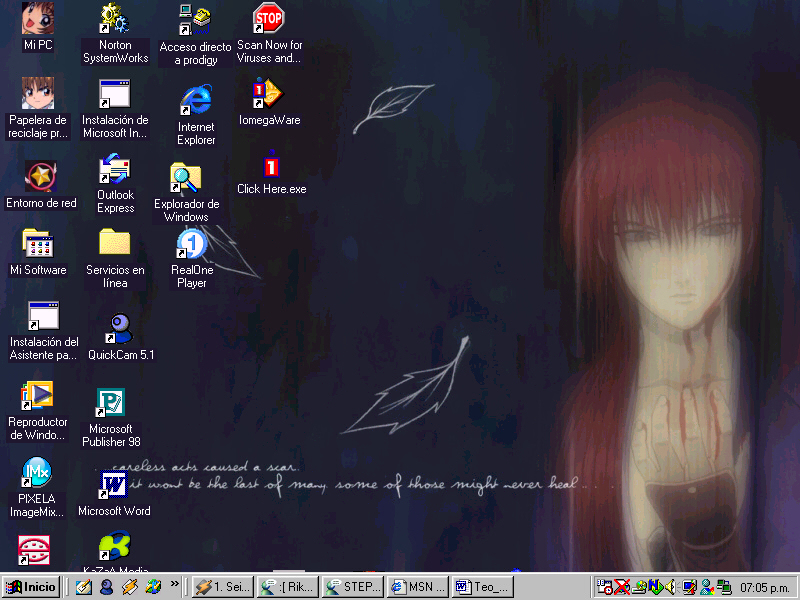Screen dimensions: 800x600
Task: Switch to the 'STEP...' messenger window
Action: [353, 587]
